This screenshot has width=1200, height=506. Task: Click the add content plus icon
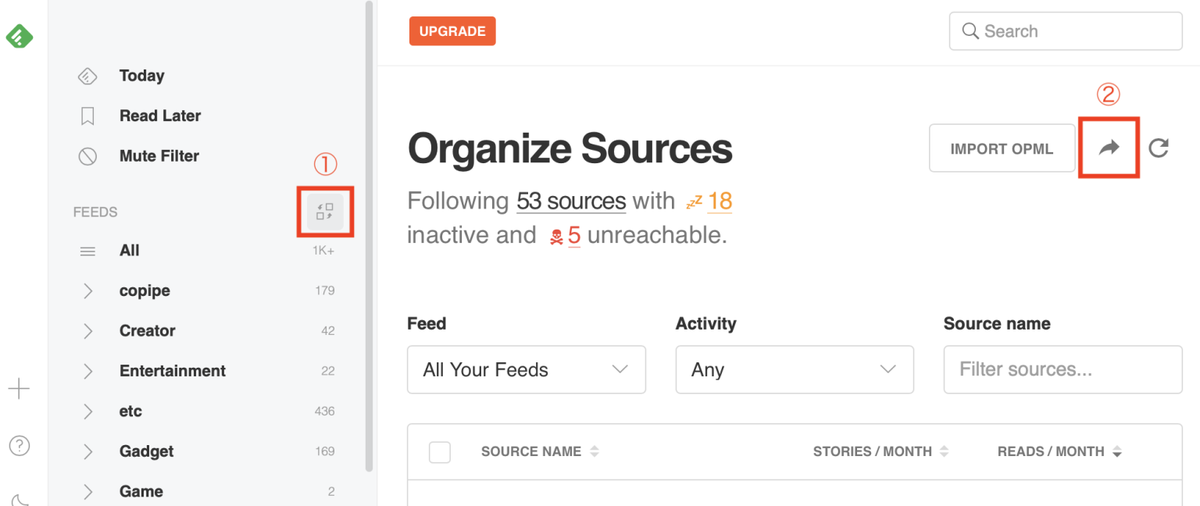click(x=19, y=389)
